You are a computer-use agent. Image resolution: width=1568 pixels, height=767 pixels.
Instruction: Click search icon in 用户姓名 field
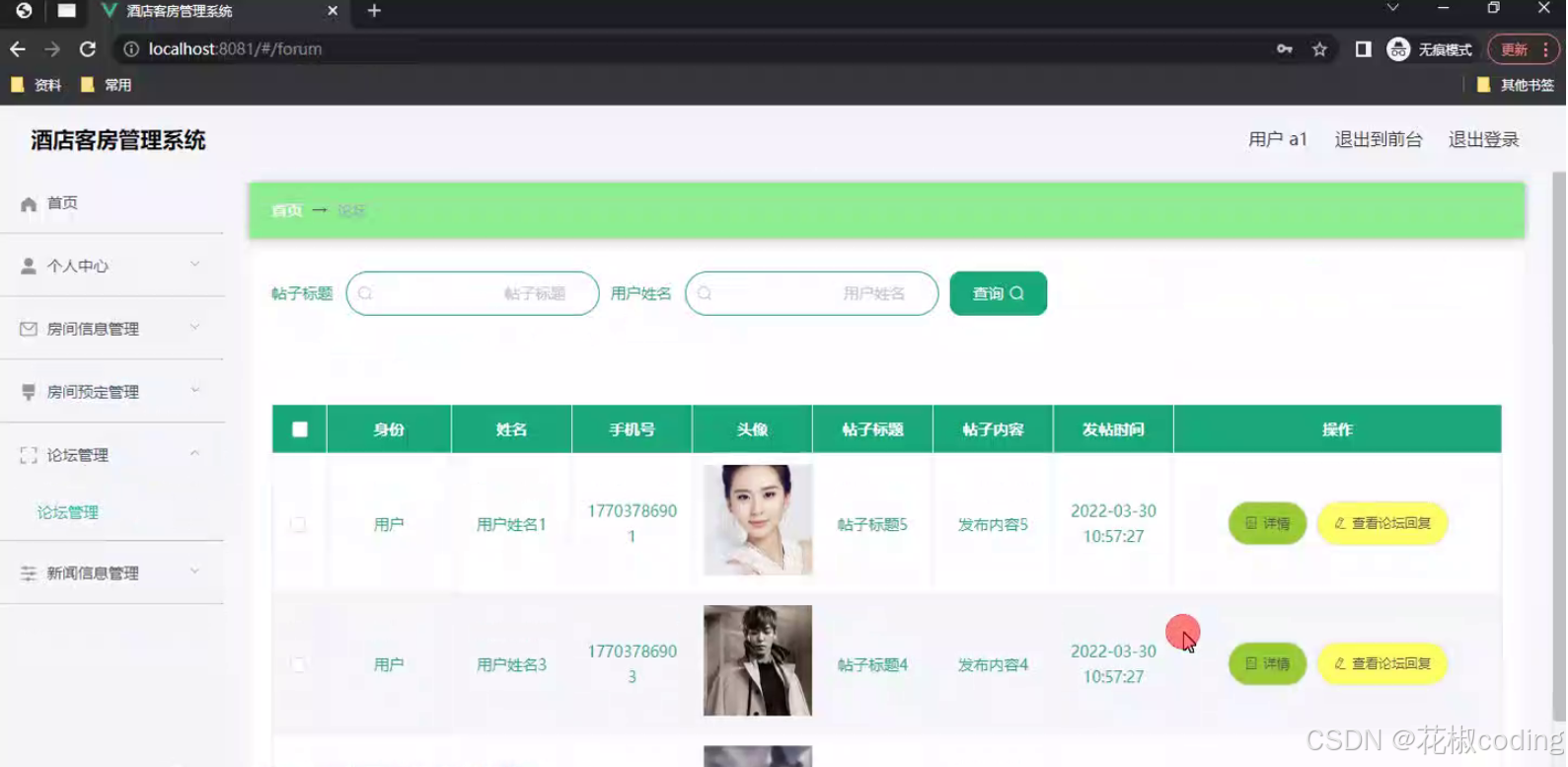click(x=705, y=293)
